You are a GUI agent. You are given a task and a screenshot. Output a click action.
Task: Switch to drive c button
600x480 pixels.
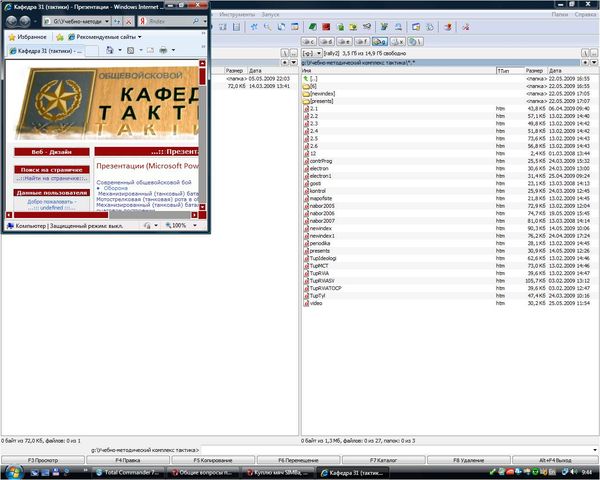click(308, 41)
